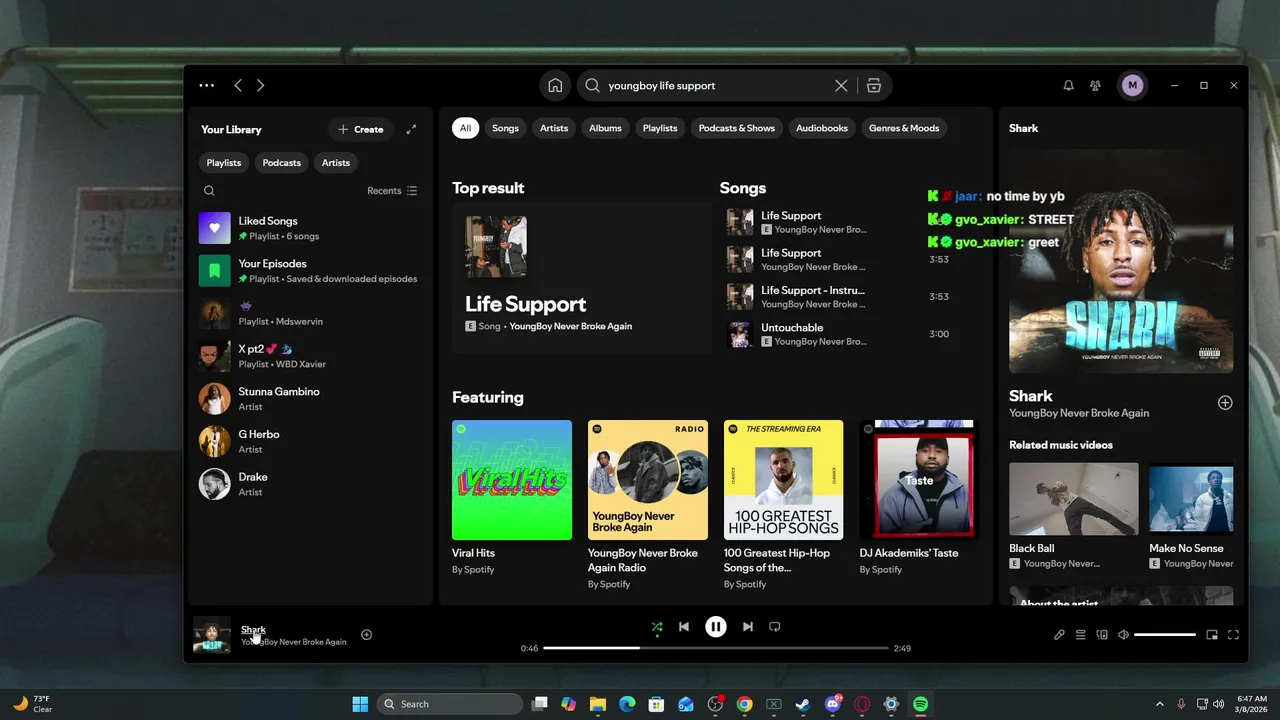Viewport: 1280px width, 720px height.
Task: Select the Untouchable song row
Action: (850, 334)
